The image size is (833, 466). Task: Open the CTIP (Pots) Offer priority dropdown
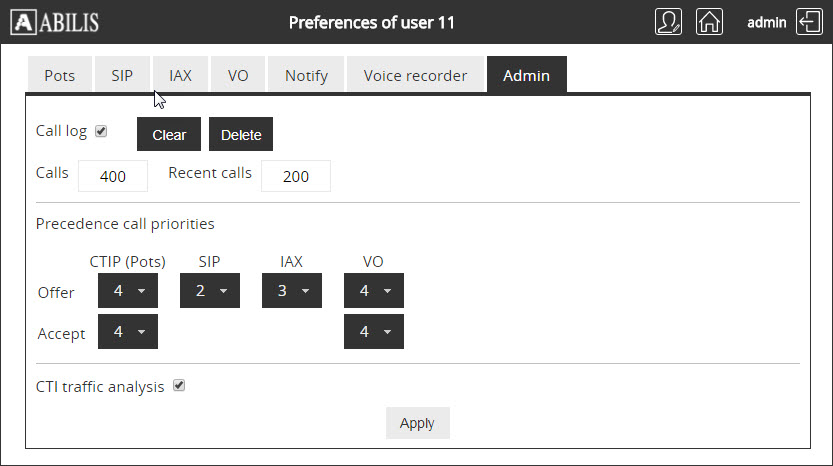click(128, 291)
